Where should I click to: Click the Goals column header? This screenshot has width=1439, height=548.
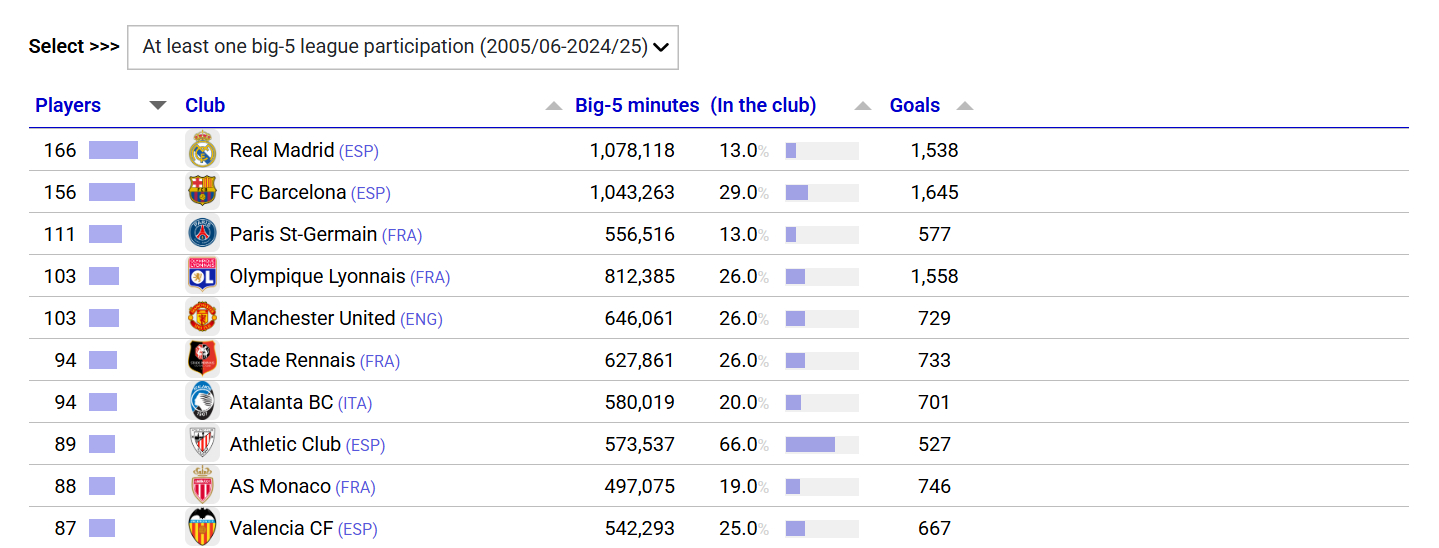click(914, 106)
